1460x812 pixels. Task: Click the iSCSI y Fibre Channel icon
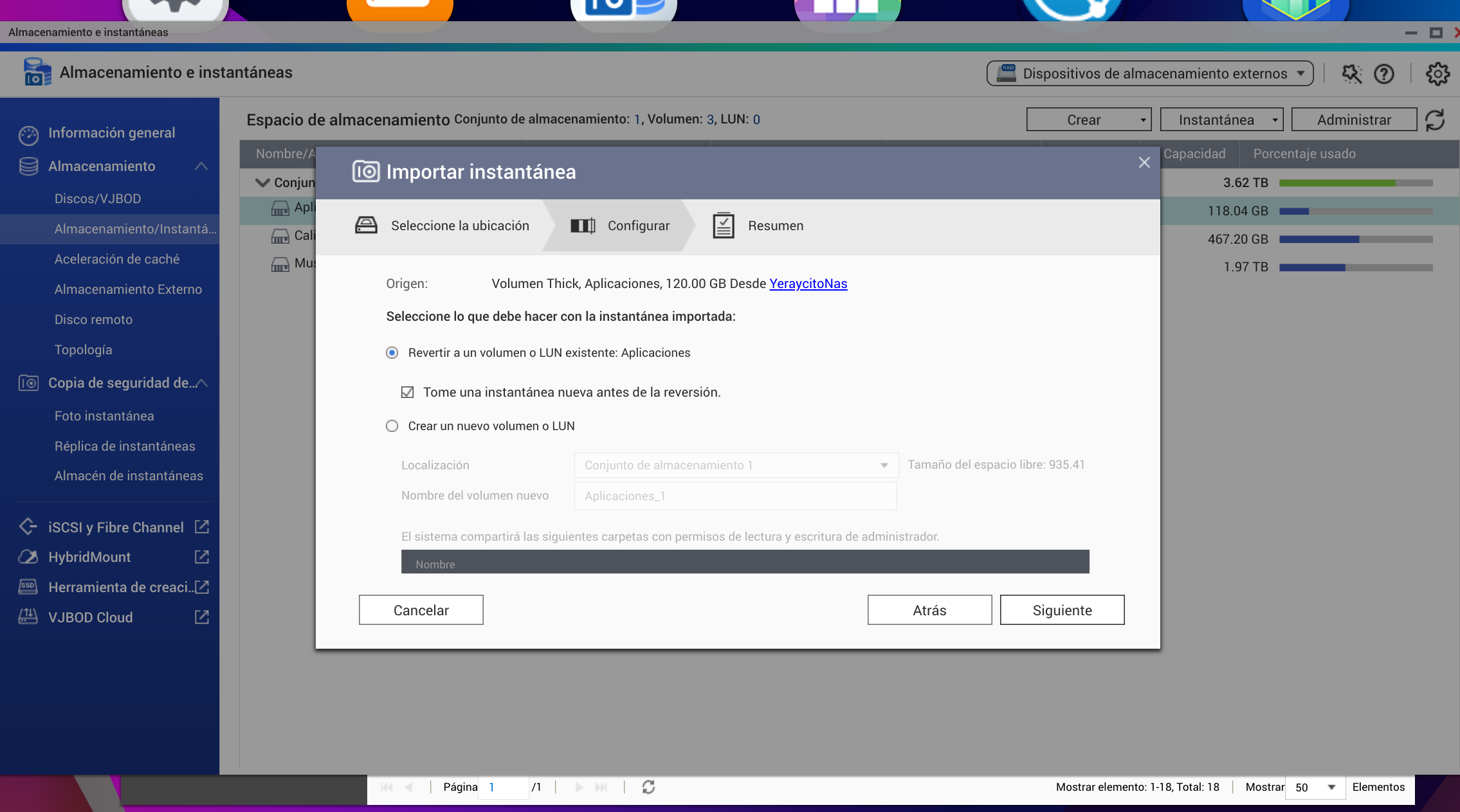(28, 527)
